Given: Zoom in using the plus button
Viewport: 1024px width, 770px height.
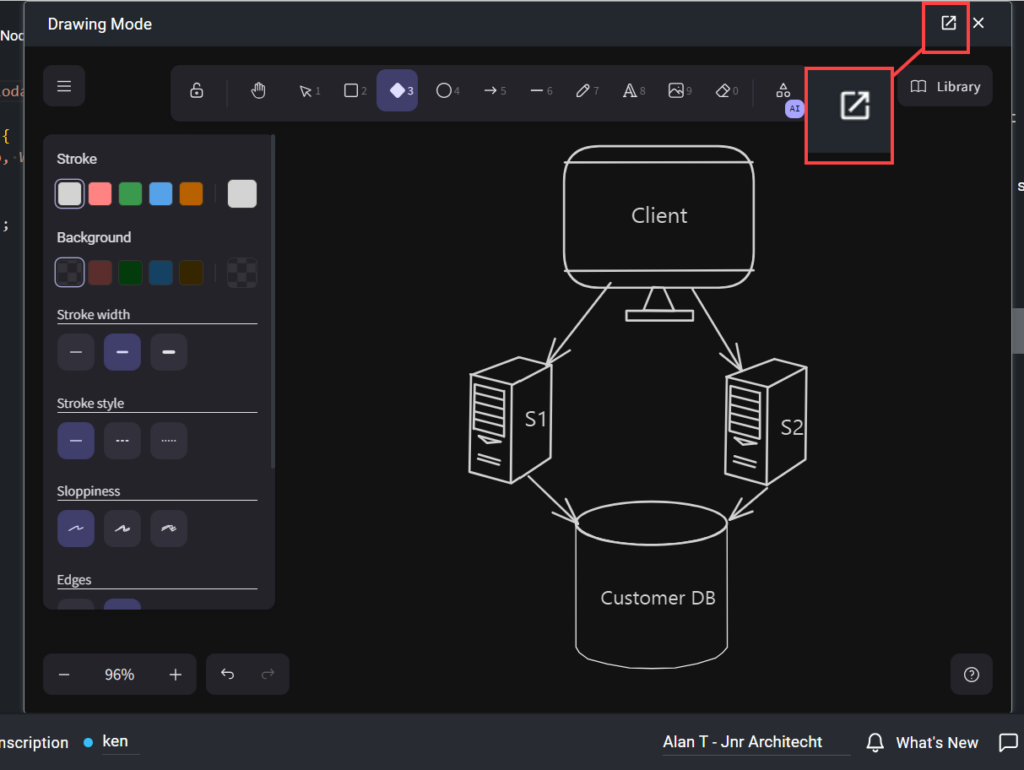Looking at the screenshot, I should (175, 674).
